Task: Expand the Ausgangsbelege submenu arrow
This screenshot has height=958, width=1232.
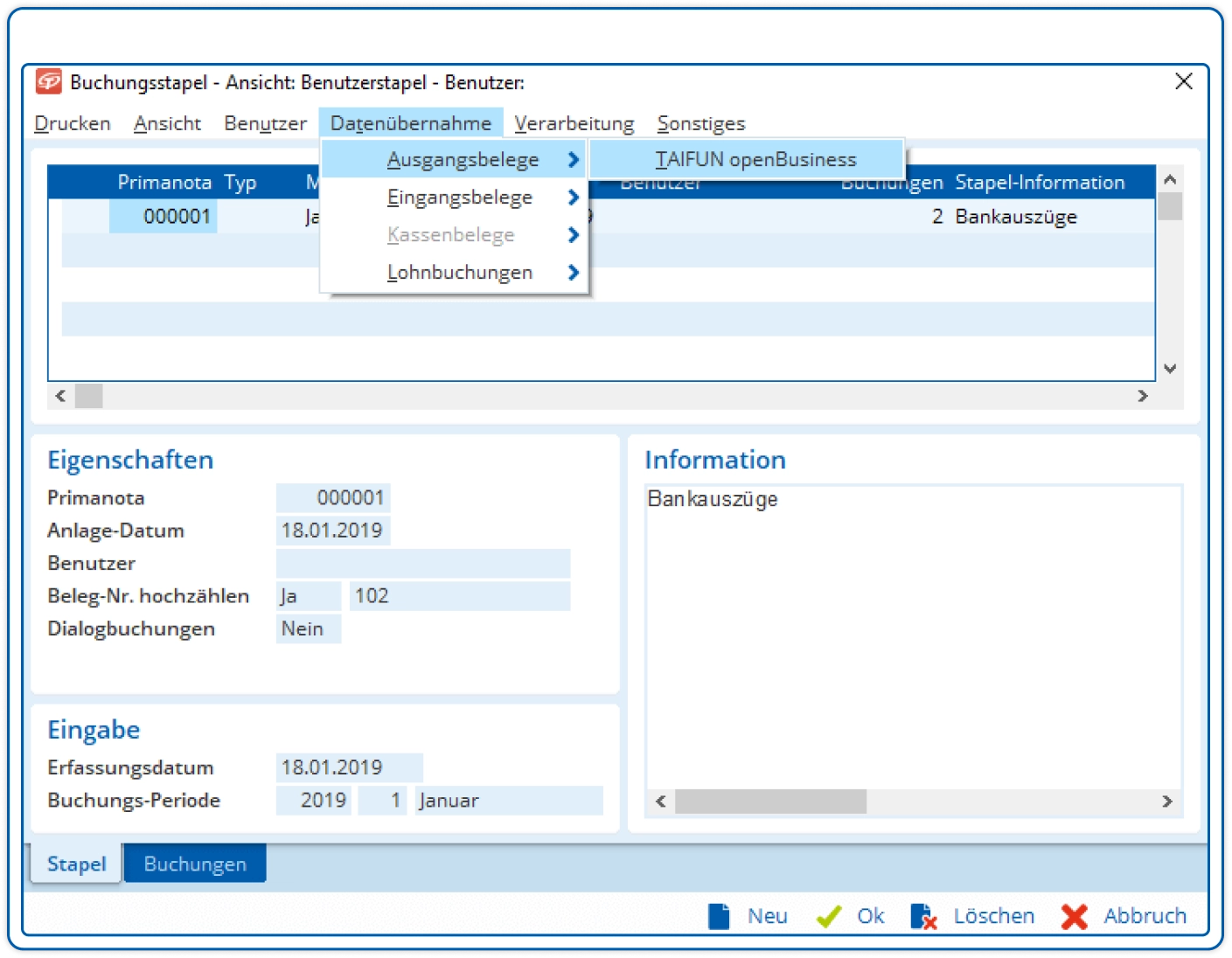Action: [x=573, y=160]
